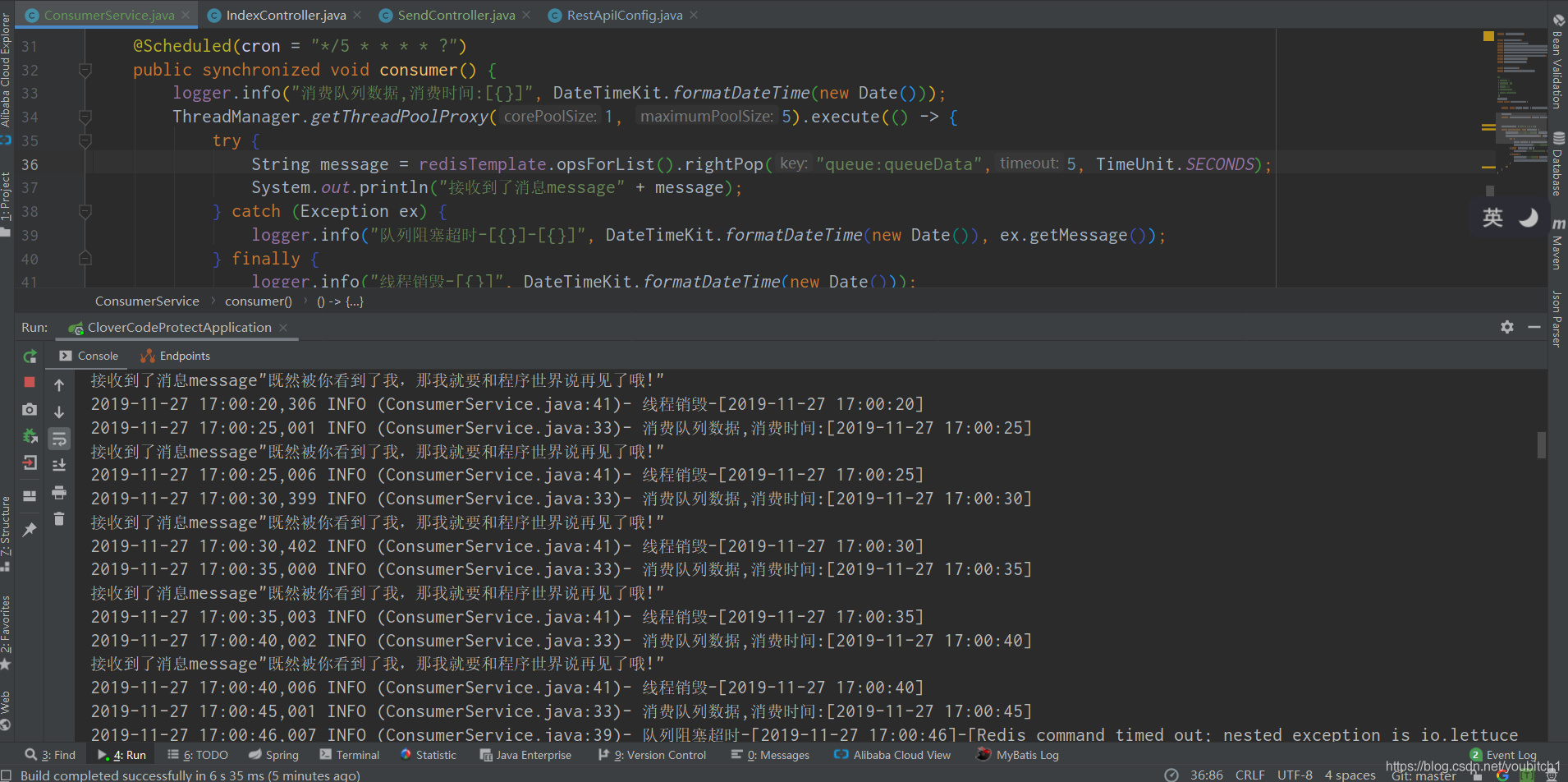Toggle soft-wrap in the console
1568x782 pixels.
click(59, 439)
